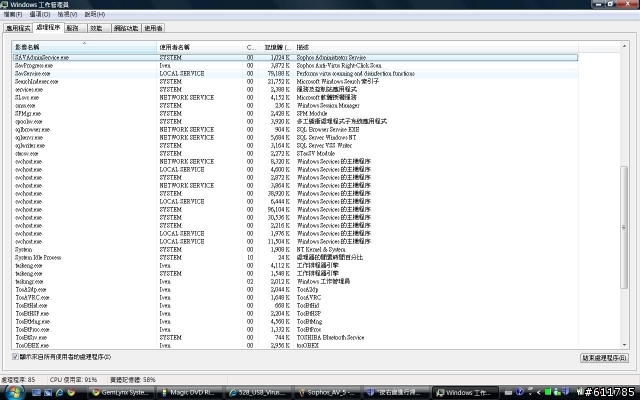Screen dimensions: 640x400
Task: Click the Show Desktop quick launch icon
Action: tap(36, 393)
